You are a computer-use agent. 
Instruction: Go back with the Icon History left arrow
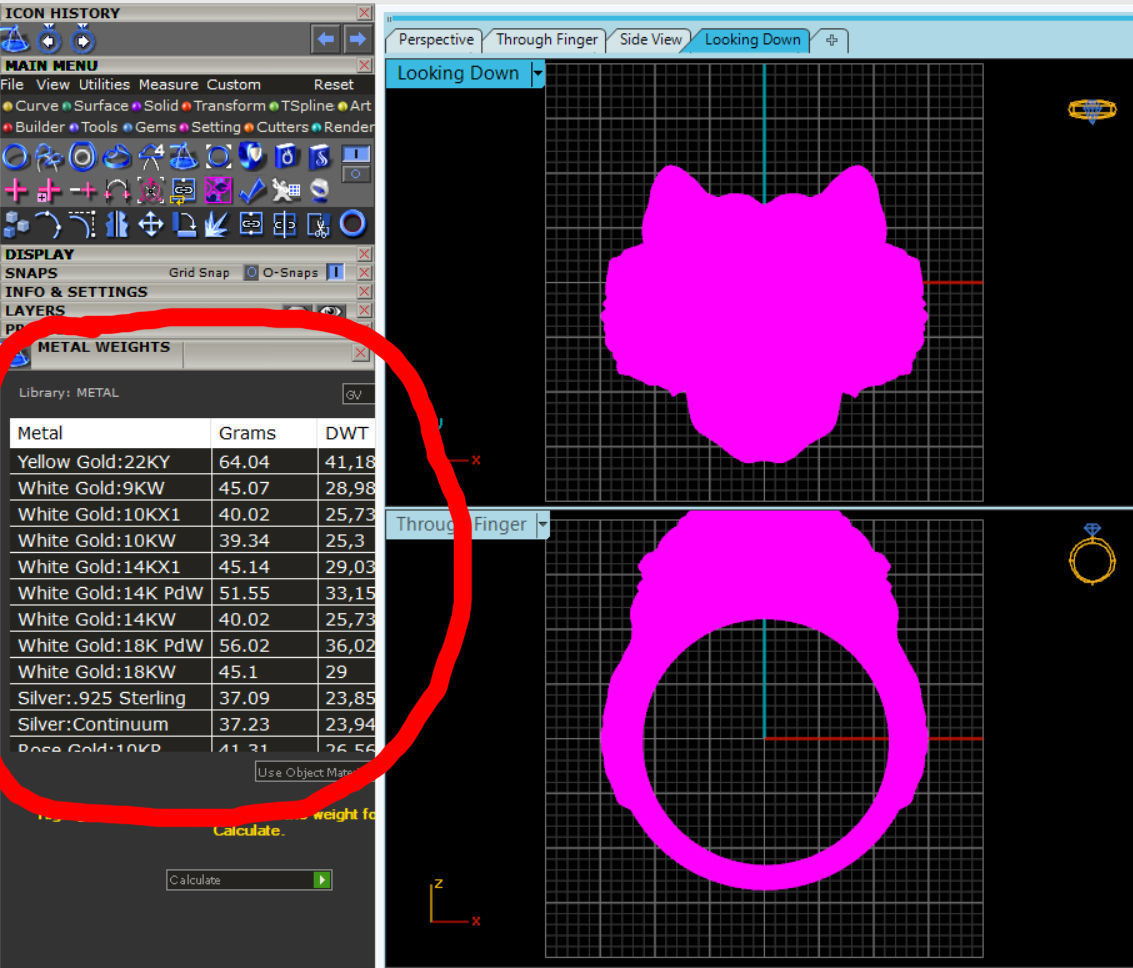(325, 39)
